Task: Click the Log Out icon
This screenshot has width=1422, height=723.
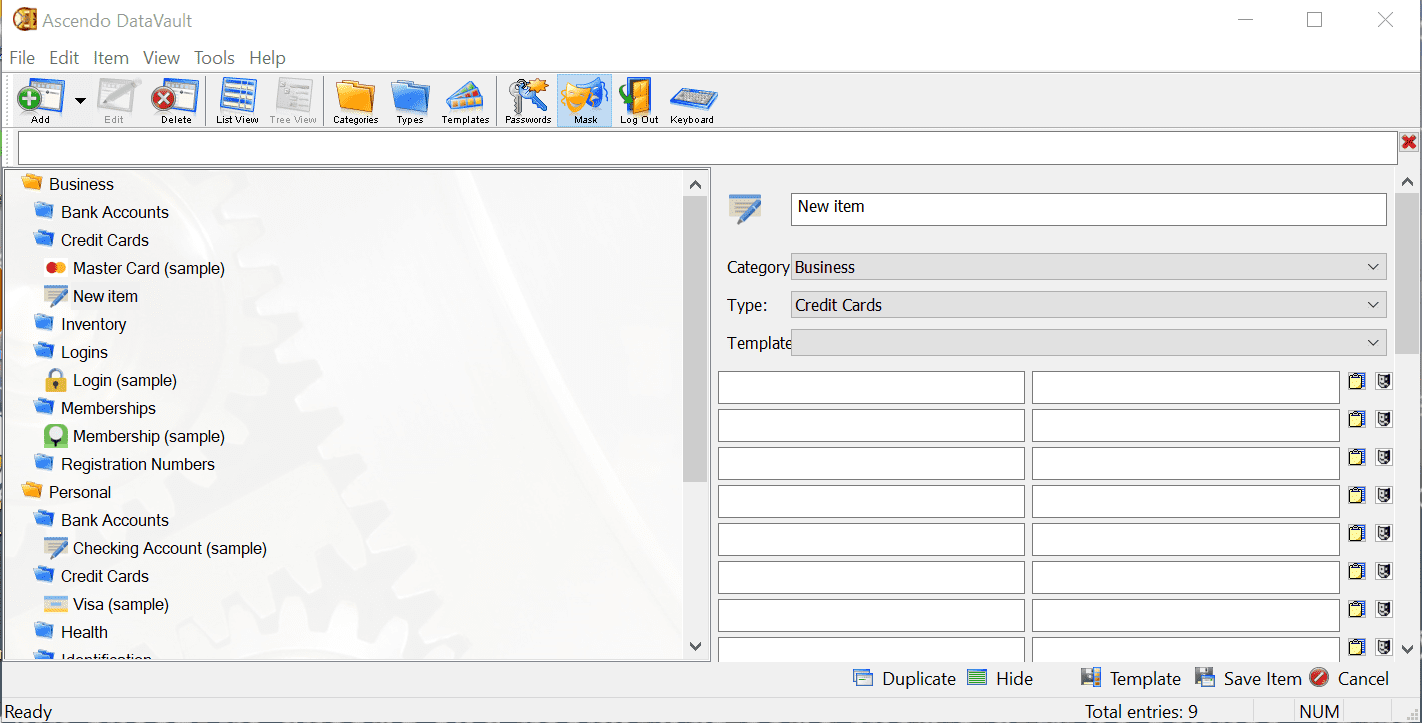Action: click(639, 101)
